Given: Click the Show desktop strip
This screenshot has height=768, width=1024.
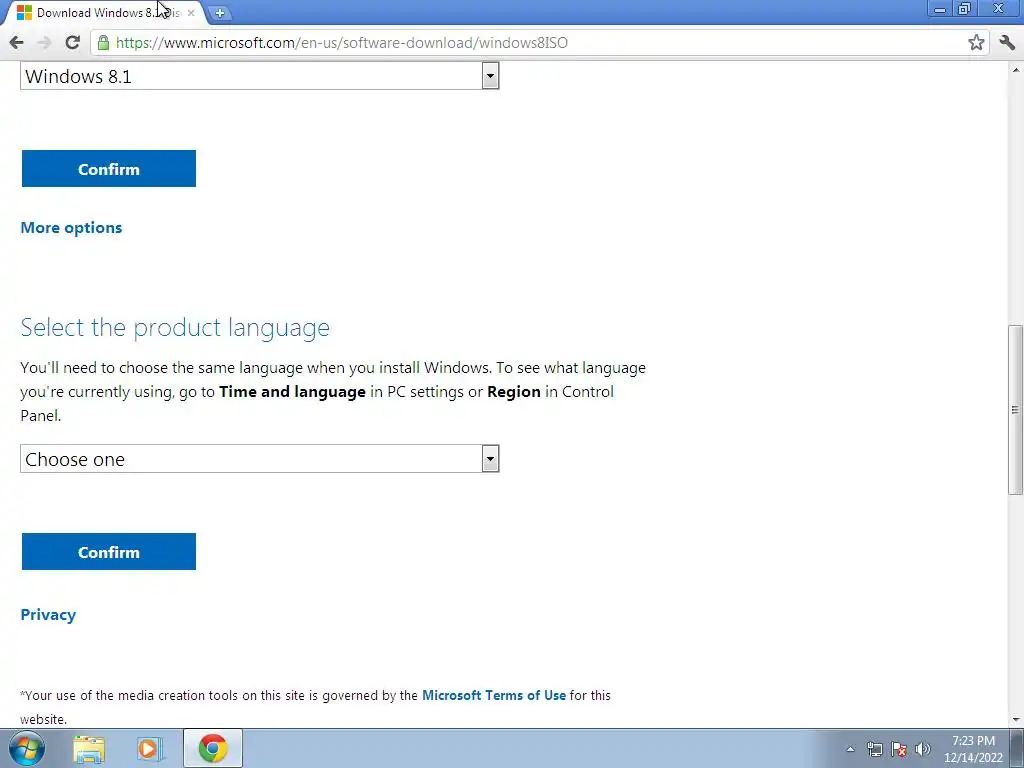Looking at the screenshot, I should 1017,748.
